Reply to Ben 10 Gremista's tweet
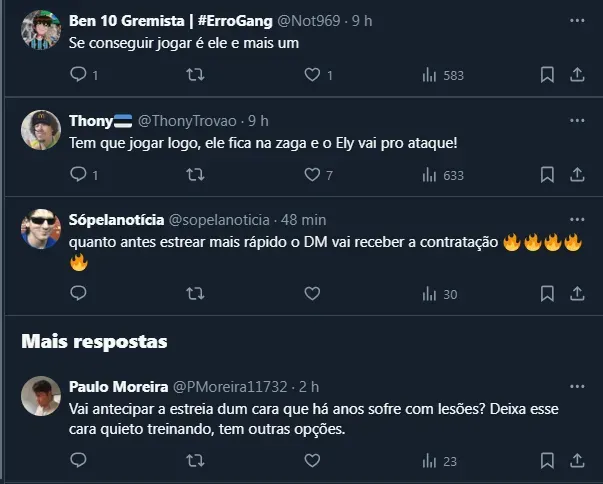The height and width of the screenshot is (484, 603). pyautogui.click(x=79, y=74)
